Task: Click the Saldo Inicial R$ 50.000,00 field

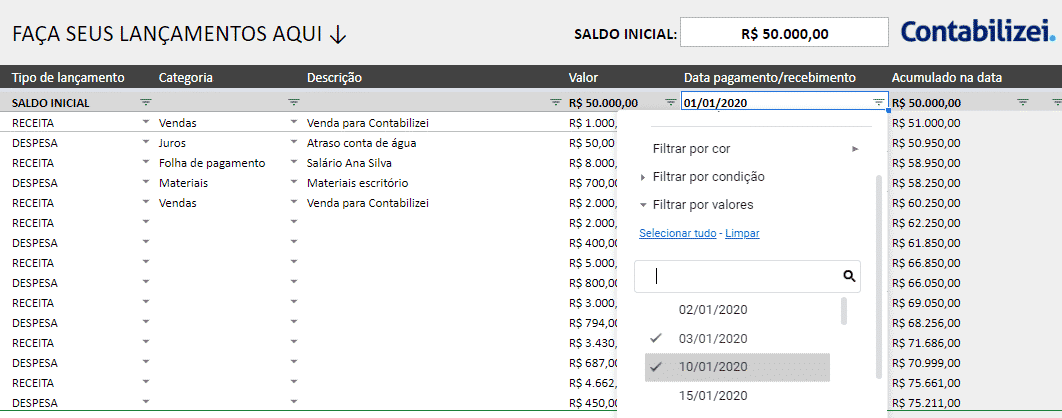Action: [784, 33]
